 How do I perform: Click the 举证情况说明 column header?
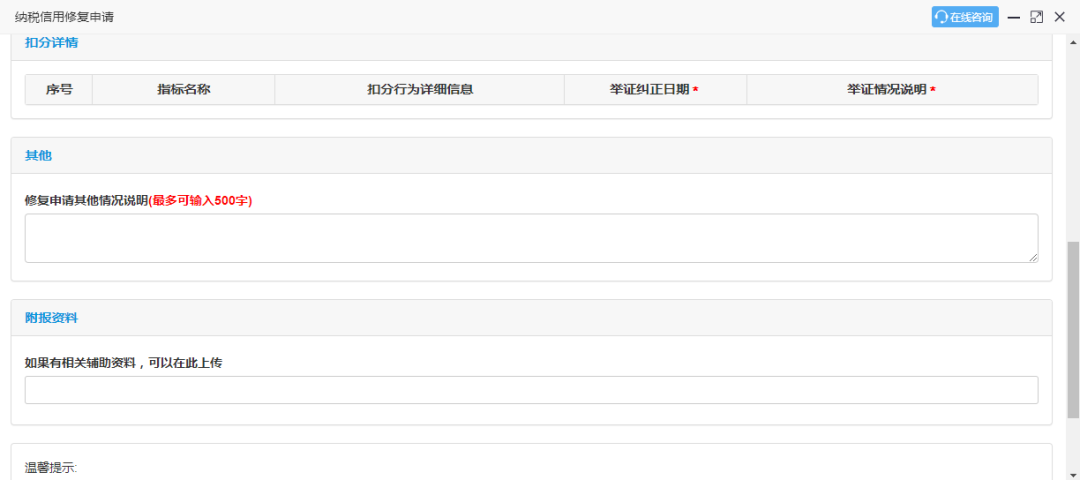[892, 90]
